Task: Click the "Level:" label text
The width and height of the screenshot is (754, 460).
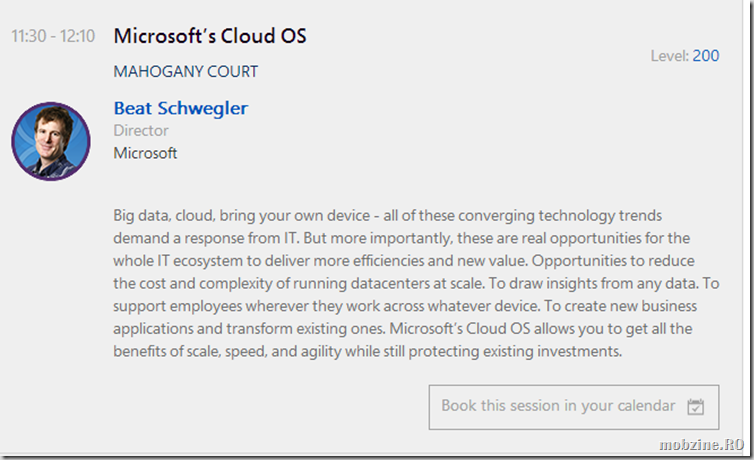Action: [x=670, y=56]
